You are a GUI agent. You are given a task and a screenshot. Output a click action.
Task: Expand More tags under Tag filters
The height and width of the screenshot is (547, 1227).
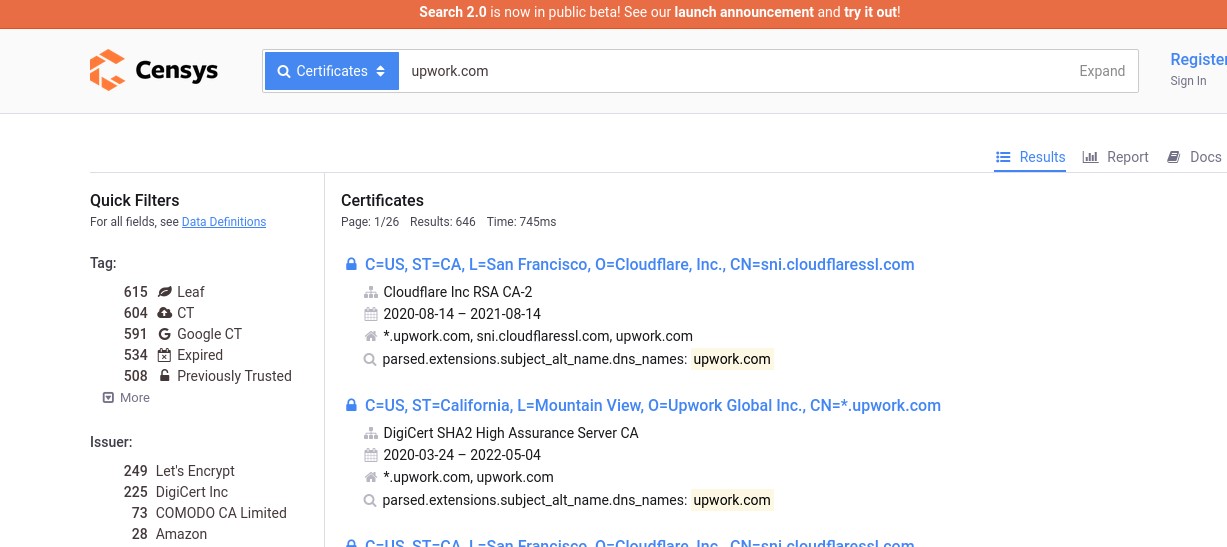[x=126, y=397]
